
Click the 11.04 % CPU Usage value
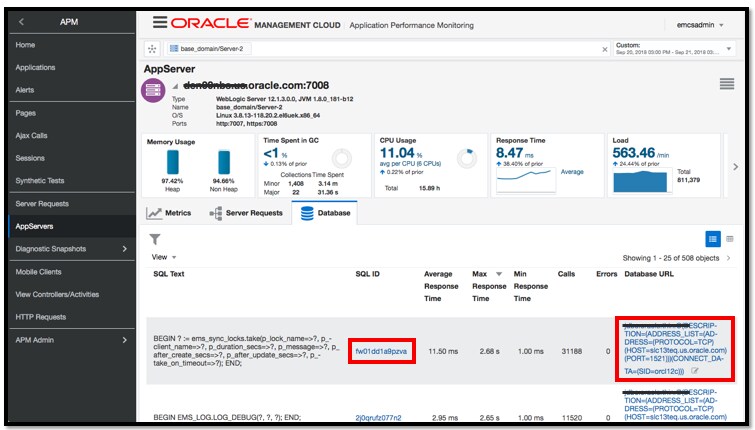click(x=401, y=153)
